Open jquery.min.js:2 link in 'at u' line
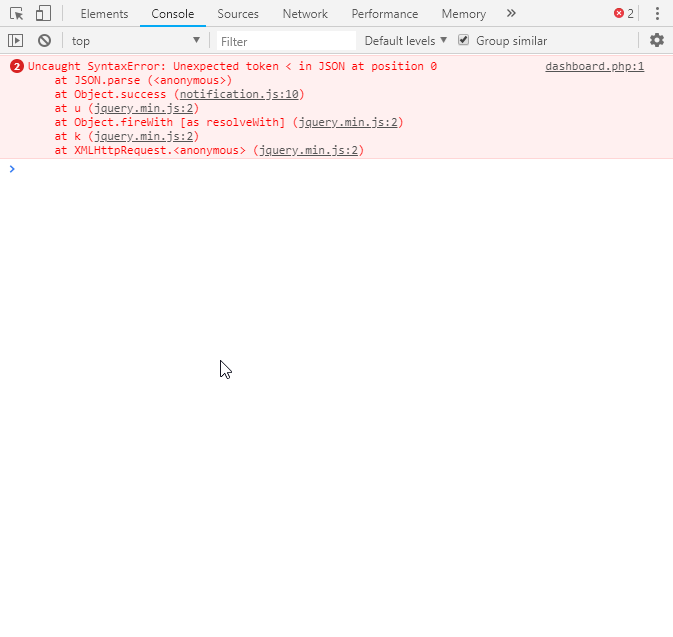This screenshot has width=673, height=637. coord(143,108)
